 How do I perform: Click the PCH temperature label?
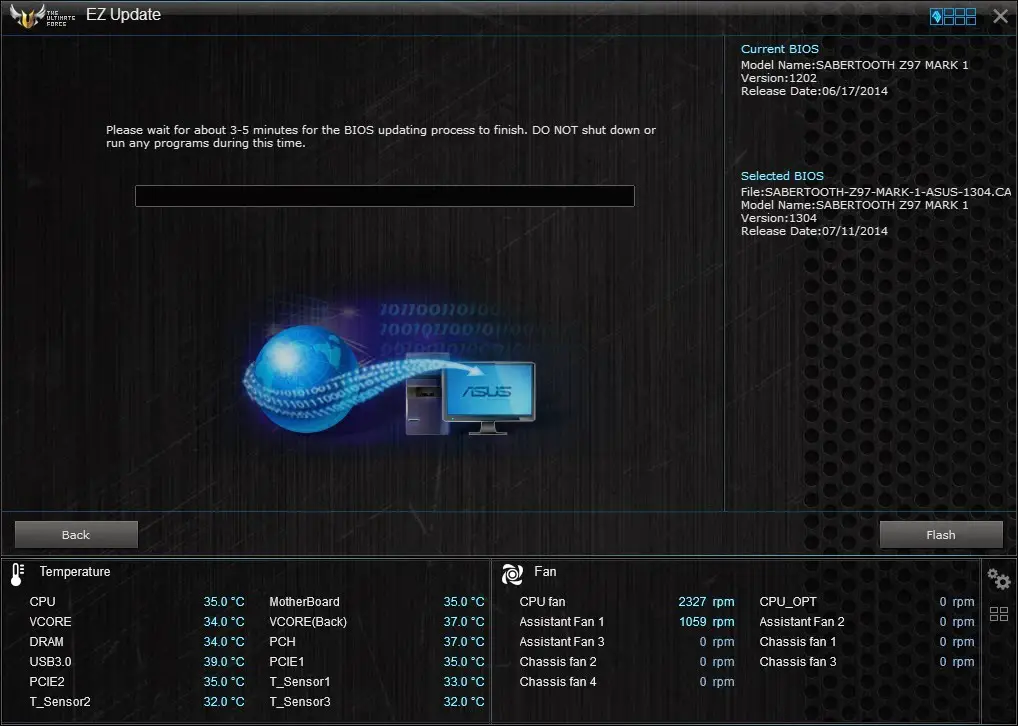coord(282,642)
